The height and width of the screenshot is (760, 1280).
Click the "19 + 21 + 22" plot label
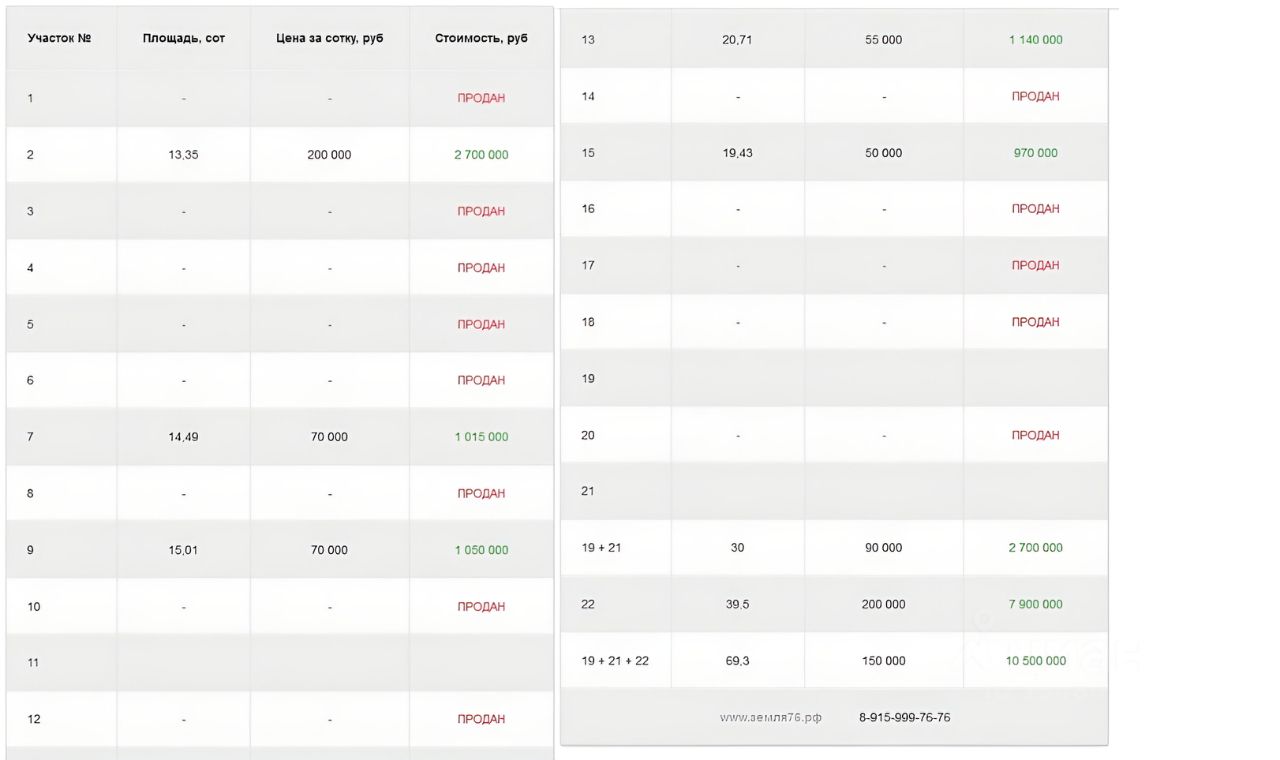(615, 661)
